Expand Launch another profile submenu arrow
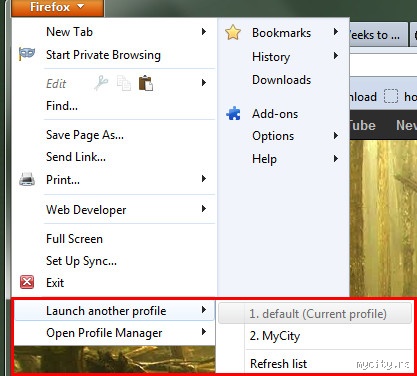Screen dimensions: 417x376 tap(204, 310)
